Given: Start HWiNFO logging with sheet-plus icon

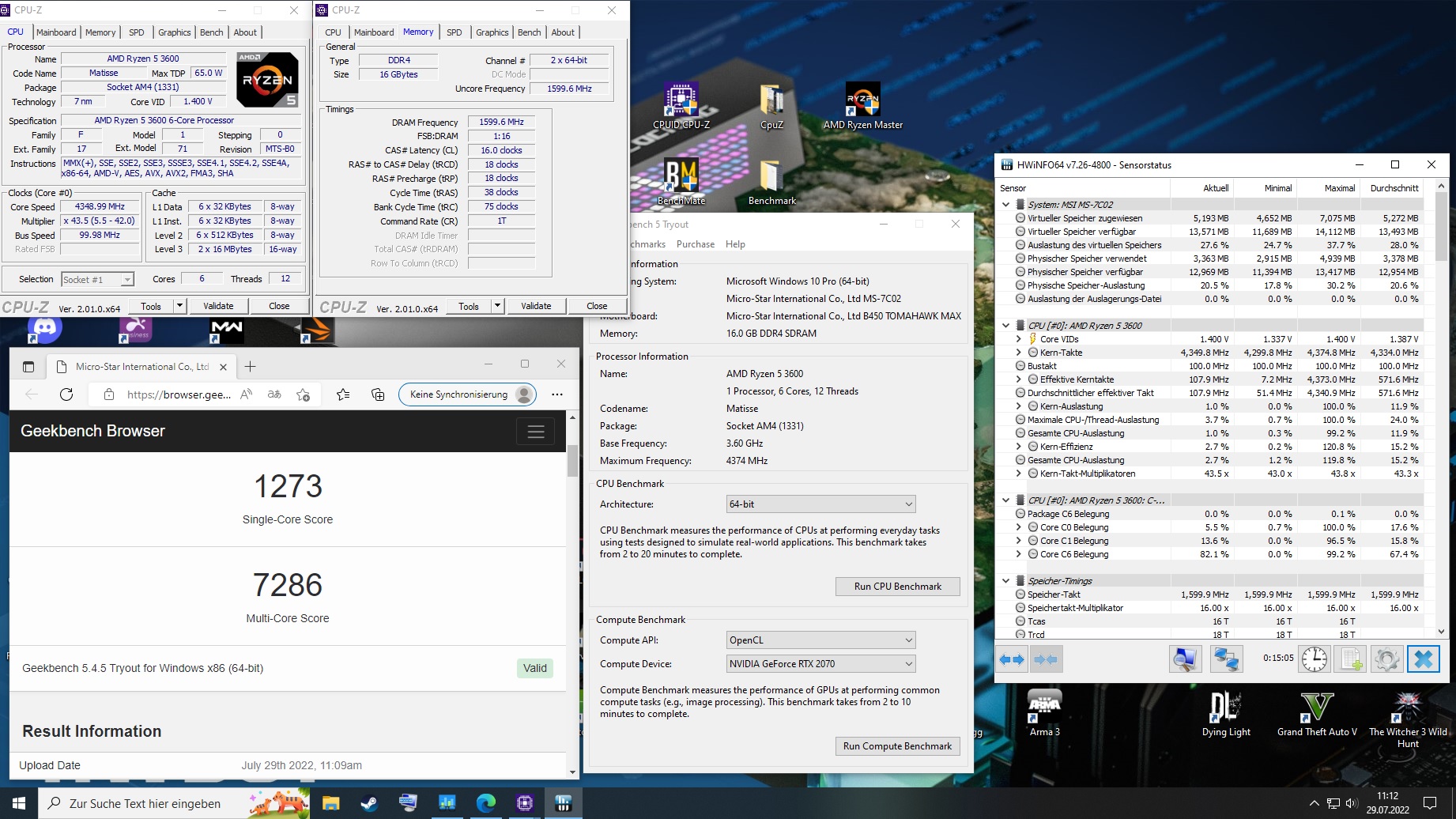Looking at the screenshot, I should coord(1350,659).
